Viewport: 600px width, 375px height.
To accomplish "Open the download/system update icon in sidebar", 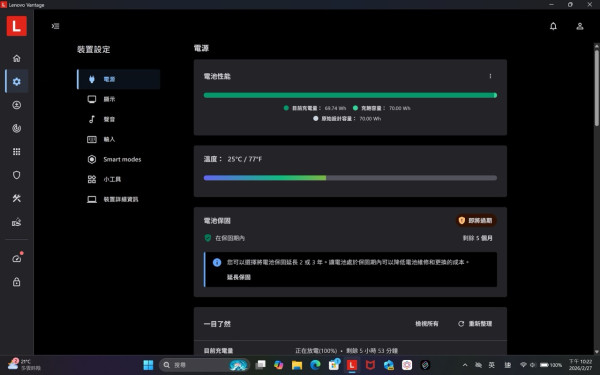I will 16,105.
